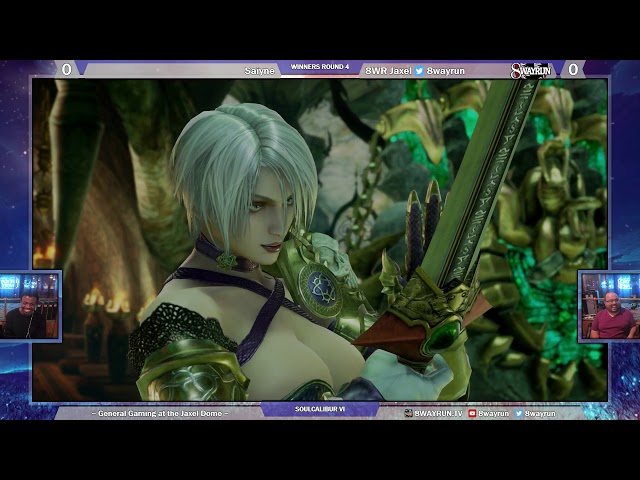Screen dimensions: 640x480
Task: Select the player name Saiyne
Action: 260,71
